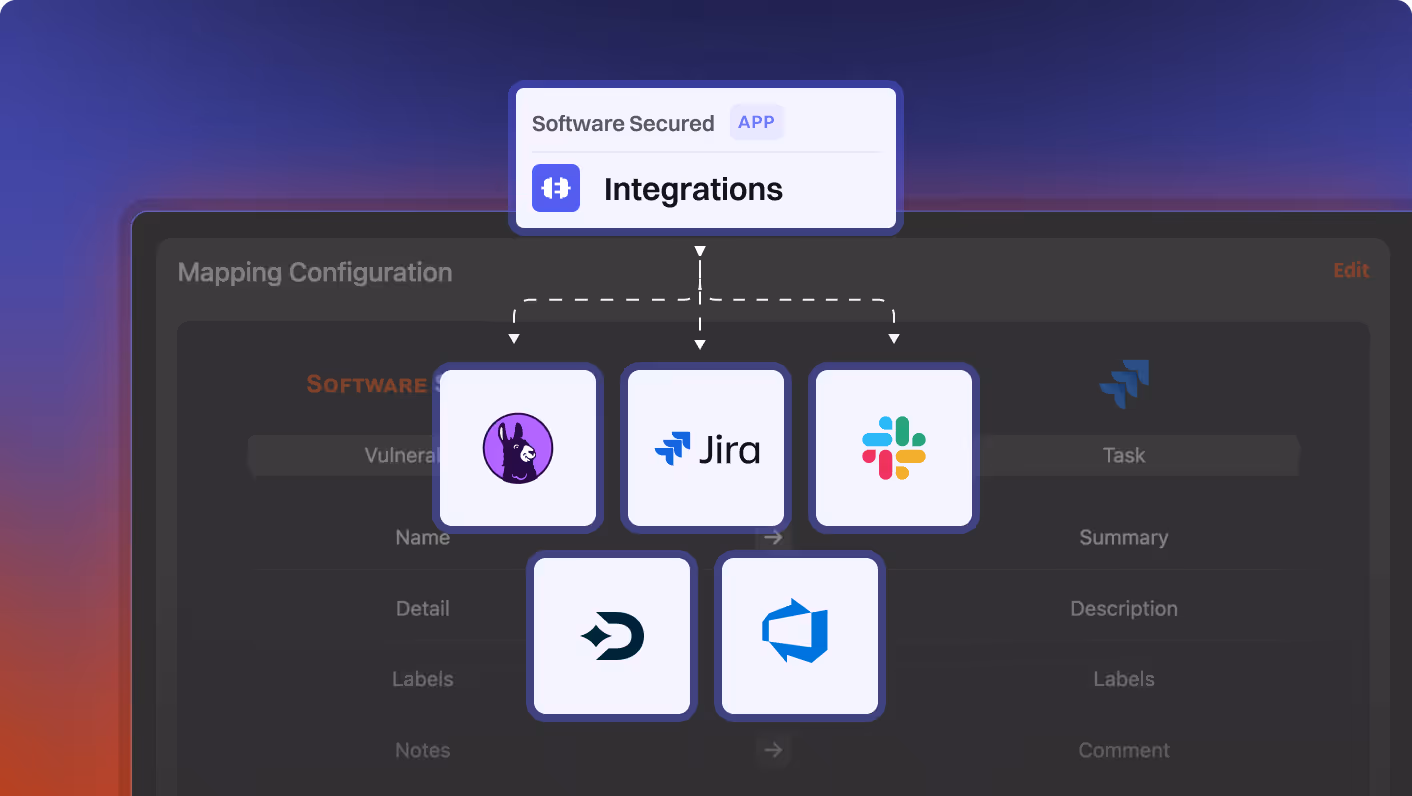Select the dark D-logo integration tile
This screenshot has height=796, width=1412.
pos(612,636)
